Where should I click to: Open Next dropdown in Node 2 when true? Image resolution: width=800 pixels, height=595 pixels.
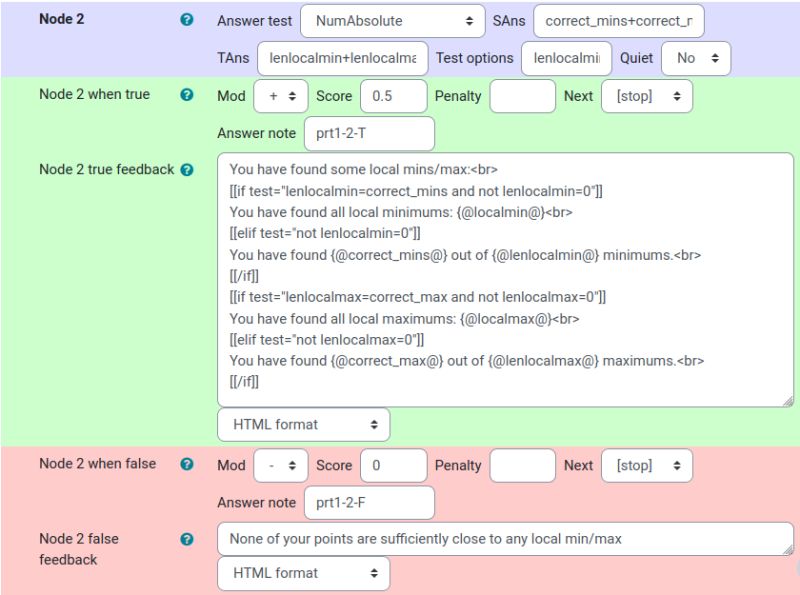click(x=647, y=96)
